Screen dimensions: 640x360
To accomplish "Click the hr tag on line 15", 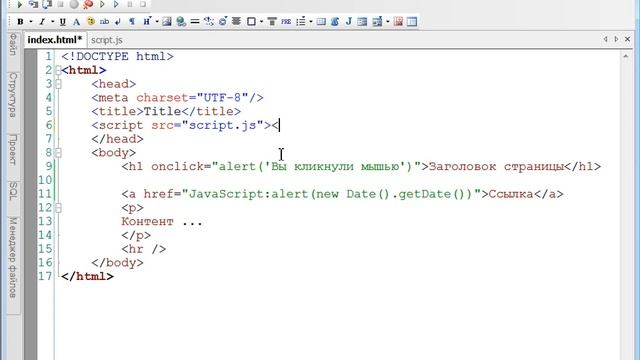I will 144,249.
